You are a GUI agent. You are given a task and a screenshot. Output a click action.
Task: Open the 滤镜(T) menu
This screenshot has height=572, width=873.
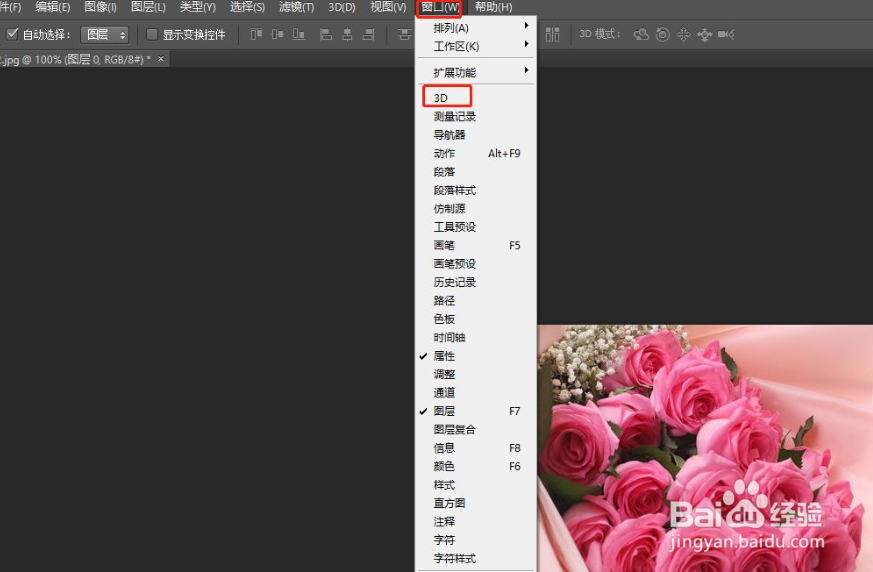tap(296, 7)
